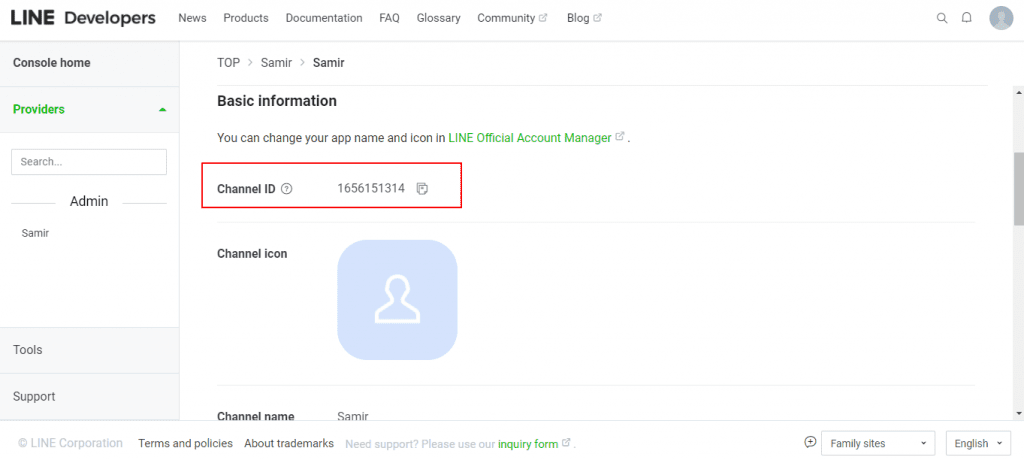
Task: Open the user profile avatar
Action: point(1001,18)
